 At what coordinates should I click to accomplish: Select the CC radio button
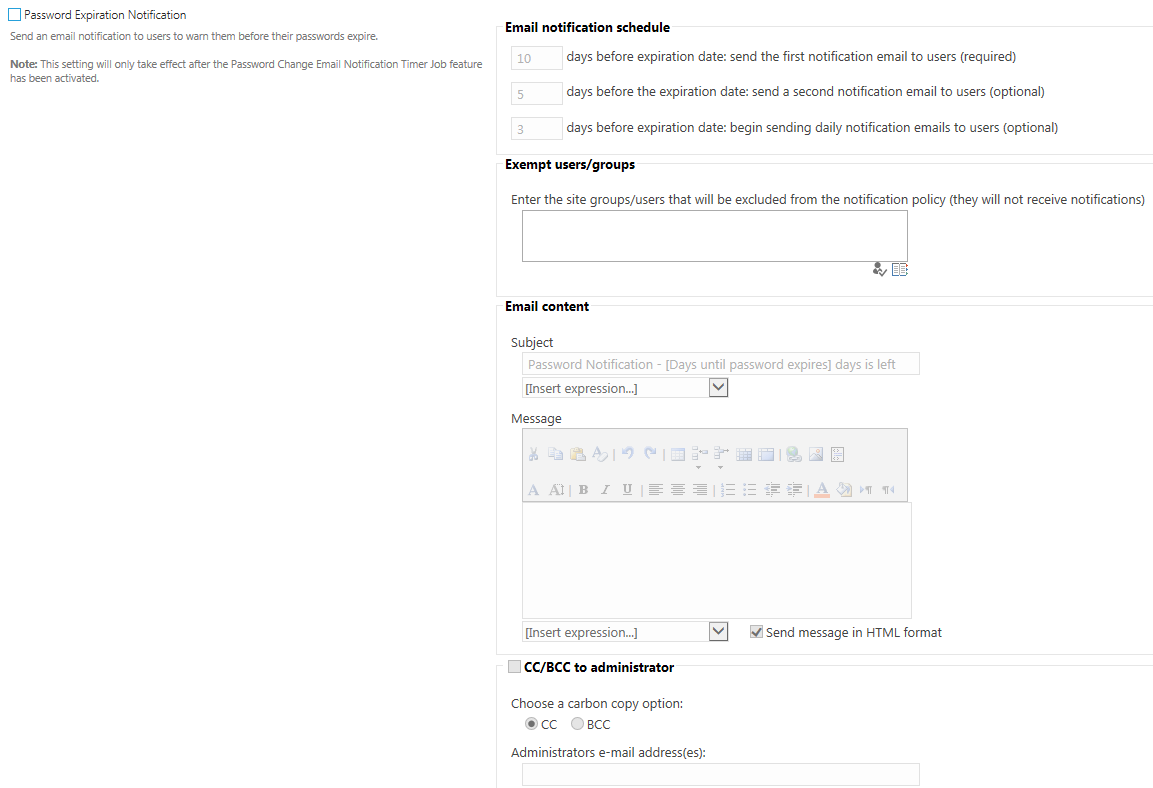pos(531,724)
